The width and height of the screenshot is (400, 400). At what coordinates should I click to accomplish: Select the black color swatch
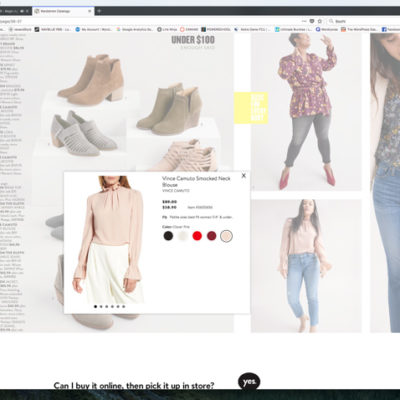pyautogui.click(x=168, y=236)
